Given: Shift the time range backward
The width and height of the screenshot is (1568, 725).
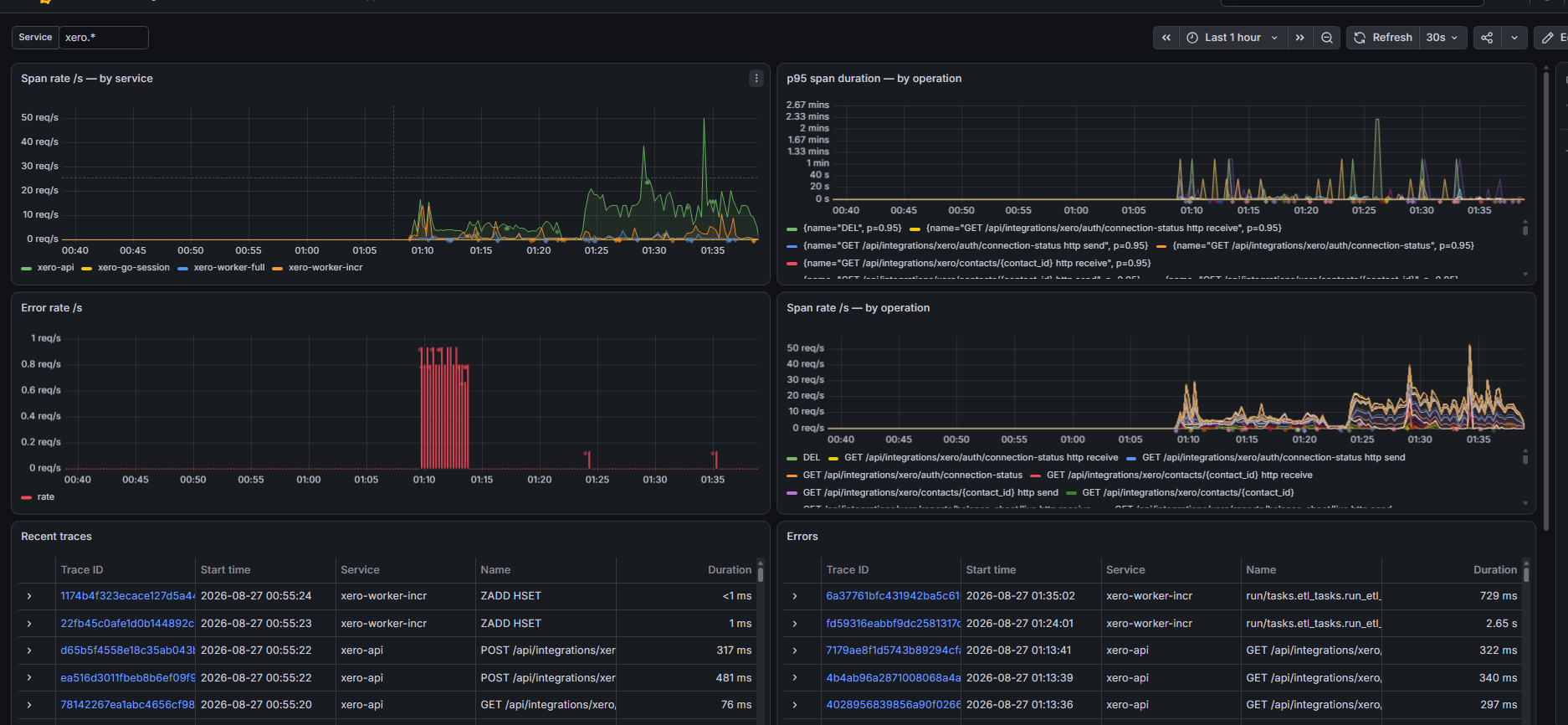Looking at the screenshot, I should (x=1166, y=38).
